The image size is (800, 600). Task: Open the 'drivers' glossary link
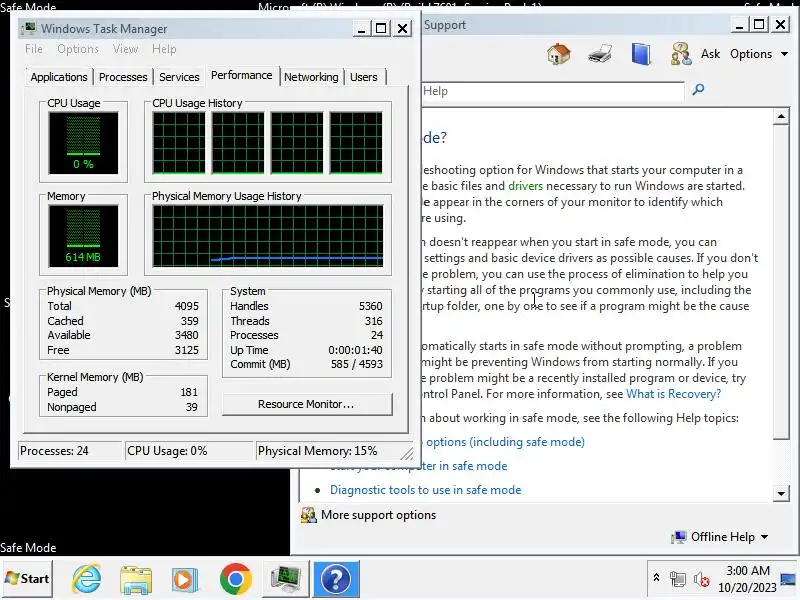point(526,186)
